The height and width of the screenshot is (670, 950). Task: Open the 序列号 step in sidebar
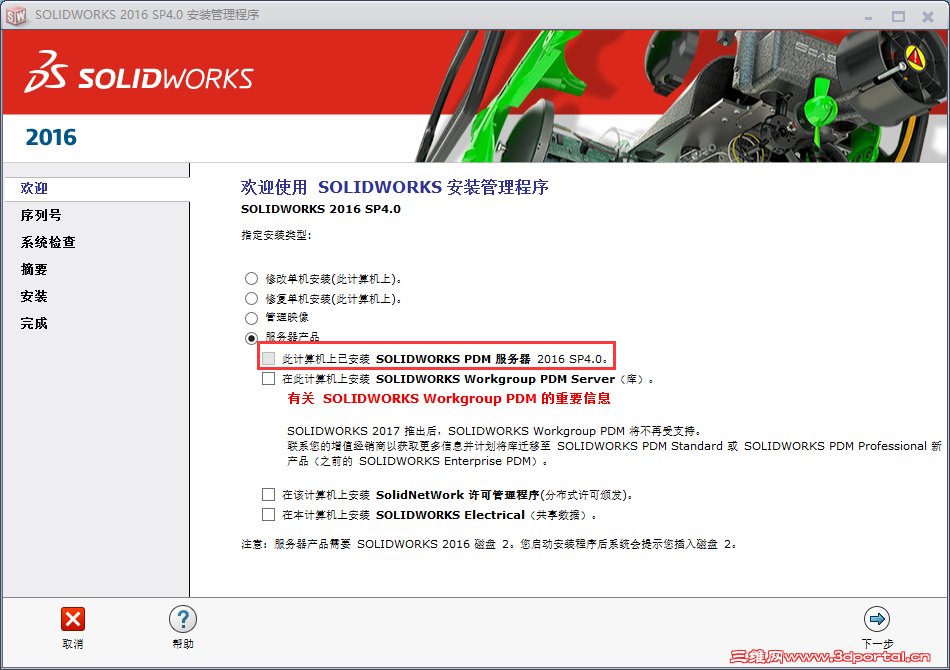click(41, 216)
